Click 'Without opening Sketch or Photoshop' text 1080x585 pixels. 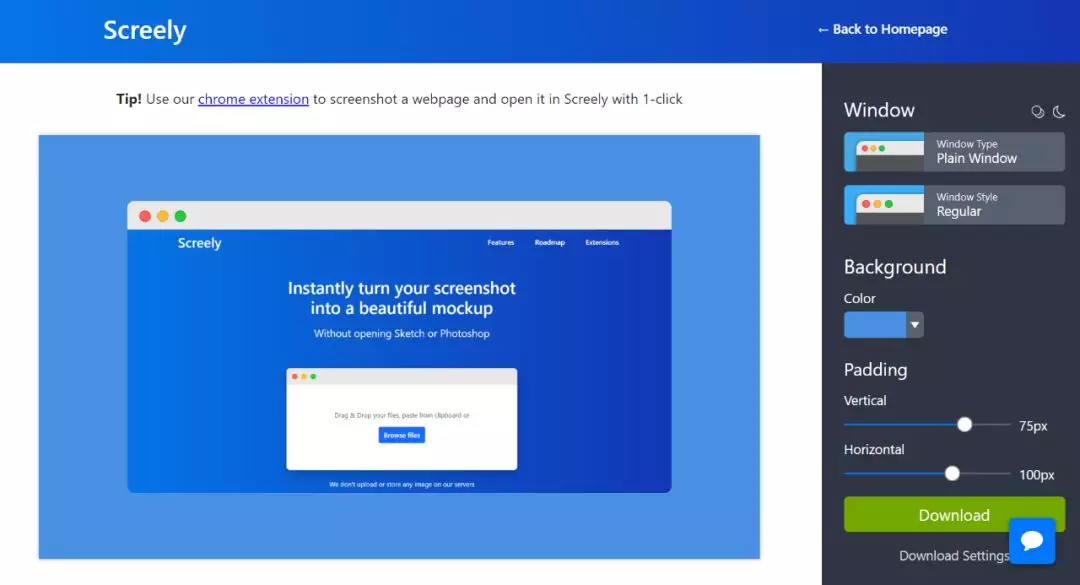tap(402, 333)
